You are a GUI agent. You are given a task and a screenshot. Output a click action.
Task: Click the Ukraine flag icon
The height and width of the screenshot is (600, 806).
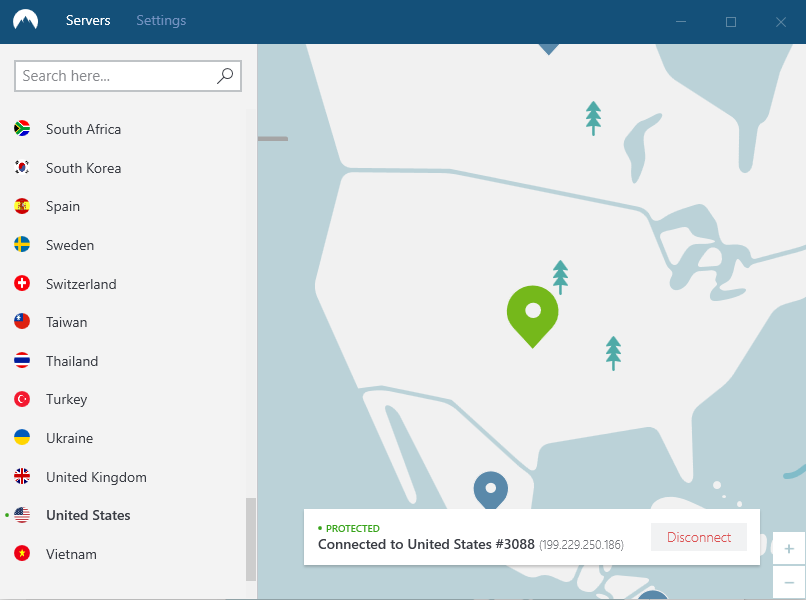point(22,438)
